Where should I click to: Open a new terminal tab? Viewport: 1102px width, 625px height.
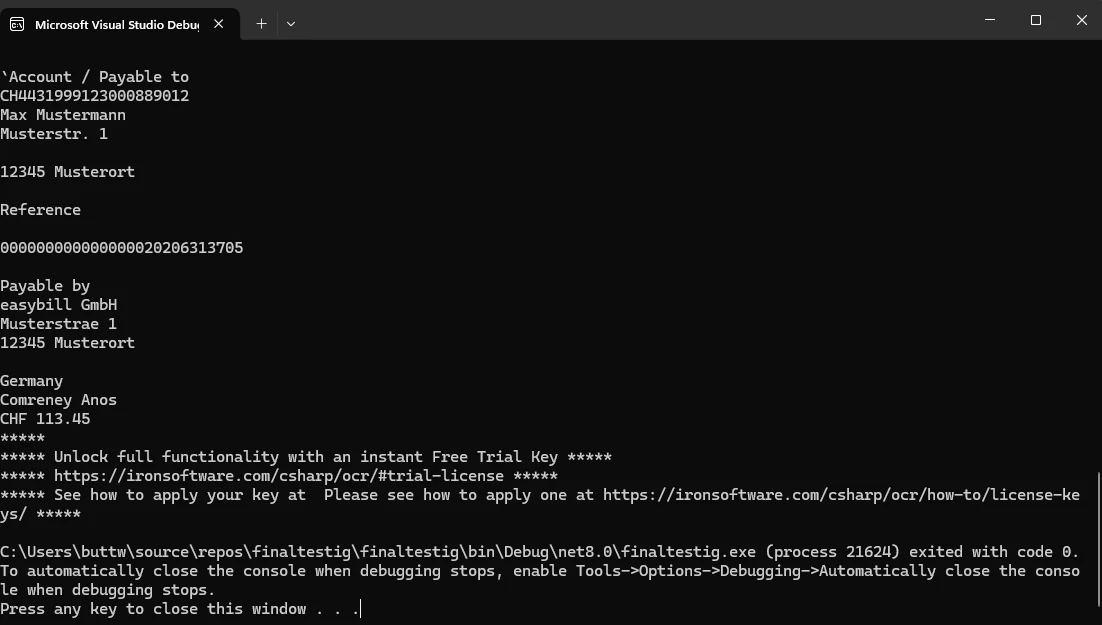pos(261,24)
